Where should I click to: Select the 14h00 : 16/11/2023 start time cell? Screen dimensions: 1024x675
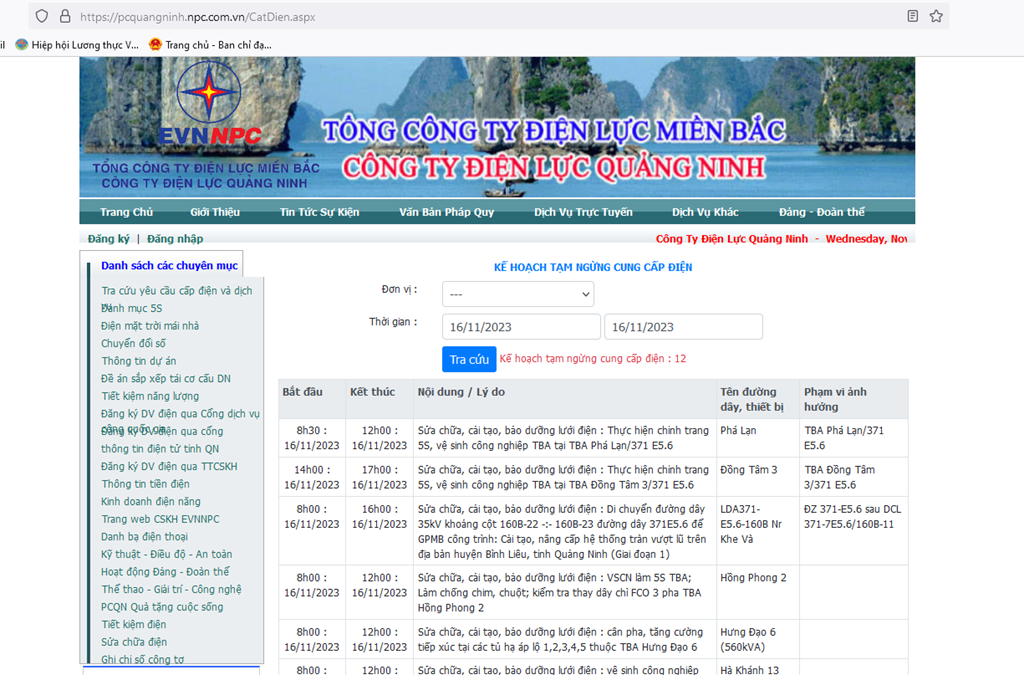[x=312, y=477]
